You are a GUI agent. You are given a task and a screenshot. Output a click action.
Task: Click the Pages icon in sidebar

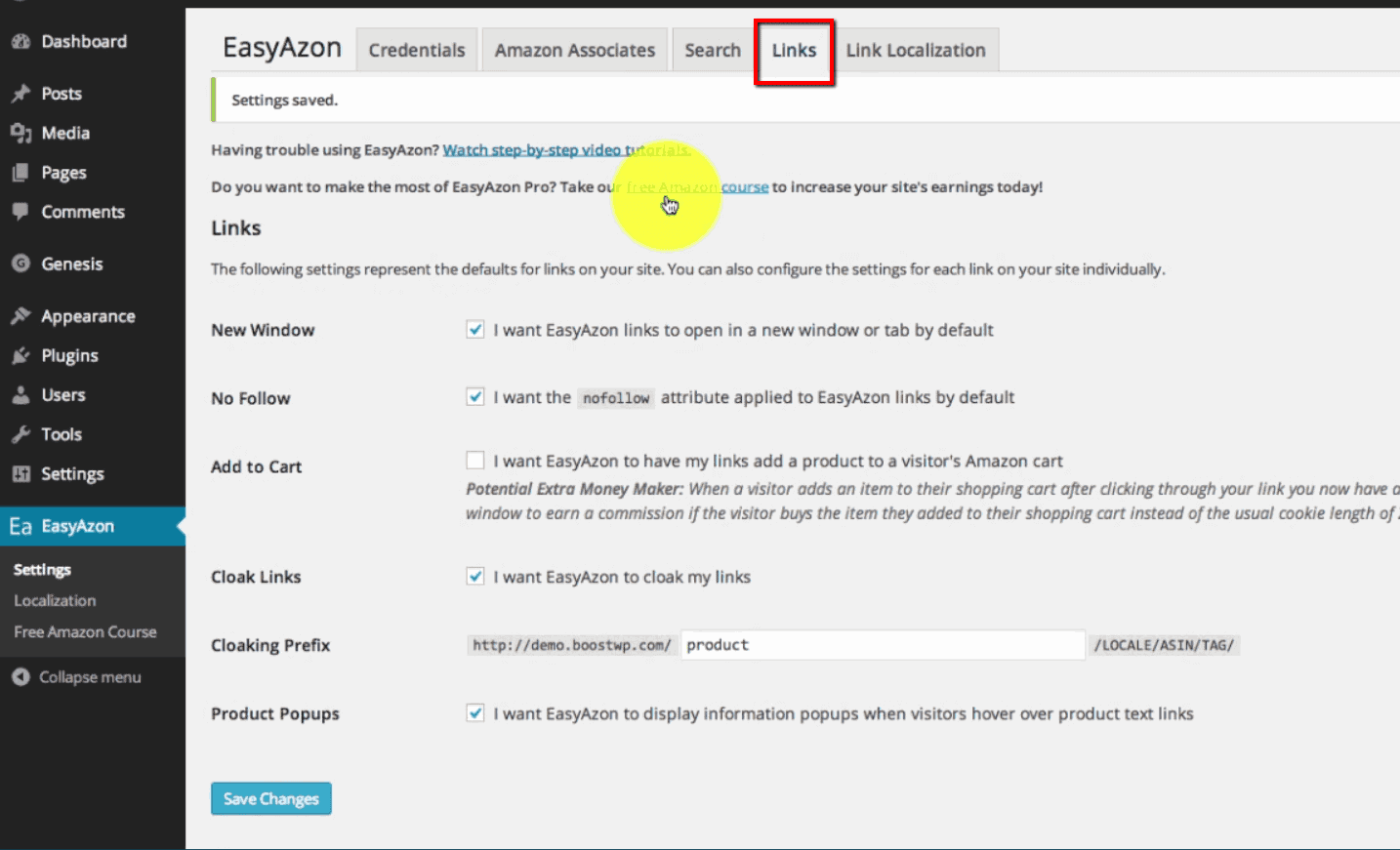point(21,173)
